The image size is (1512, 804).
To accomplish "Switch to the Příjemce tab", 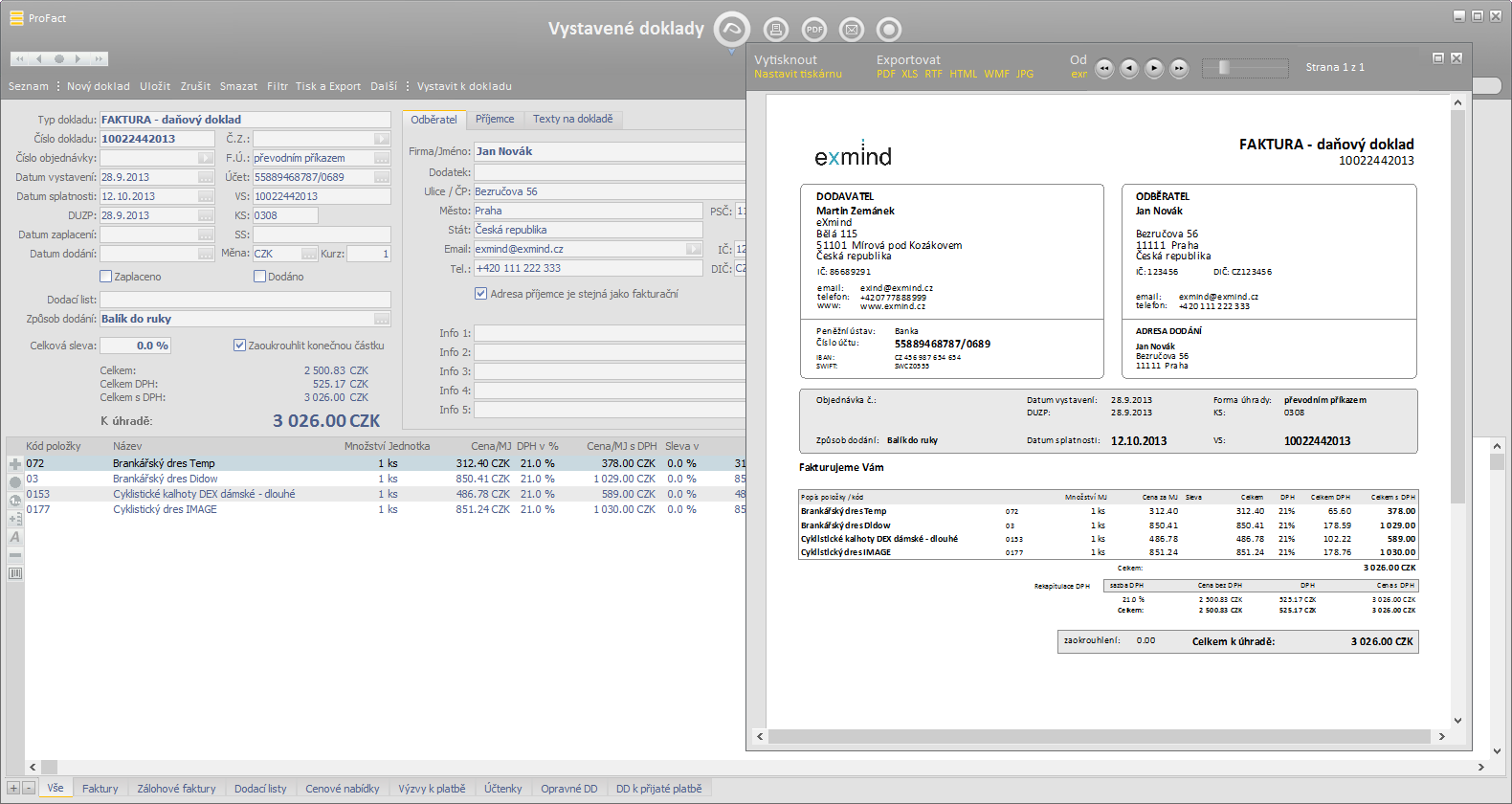I will click(495, 120).
